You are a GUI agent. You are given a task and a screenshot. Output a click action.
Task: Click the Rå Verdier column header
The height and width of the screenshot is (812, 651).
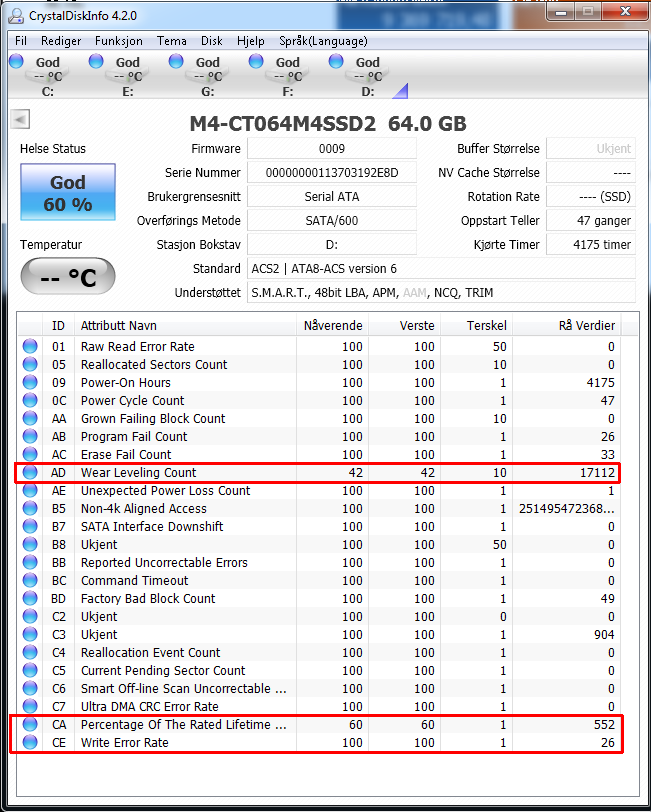[567, 325]
